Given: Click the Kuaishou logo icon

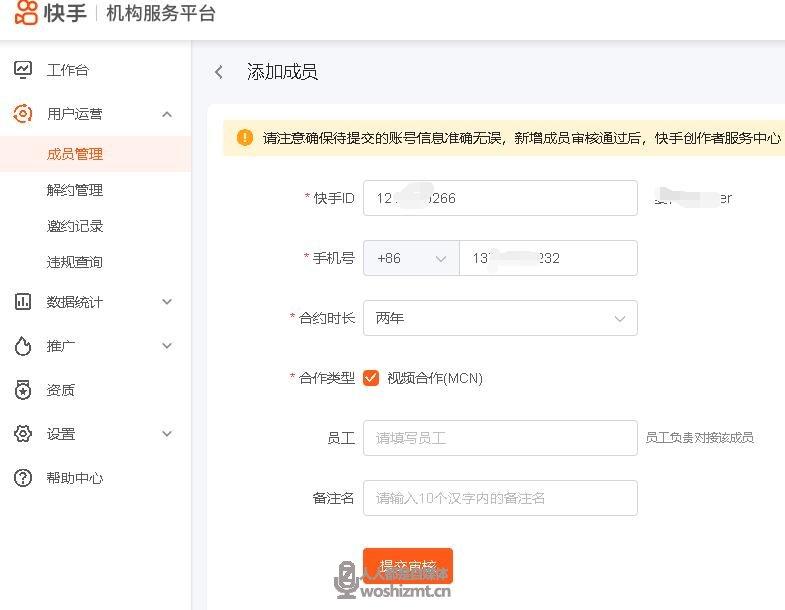Looking at the screenshot, I should tap(25, 14).
